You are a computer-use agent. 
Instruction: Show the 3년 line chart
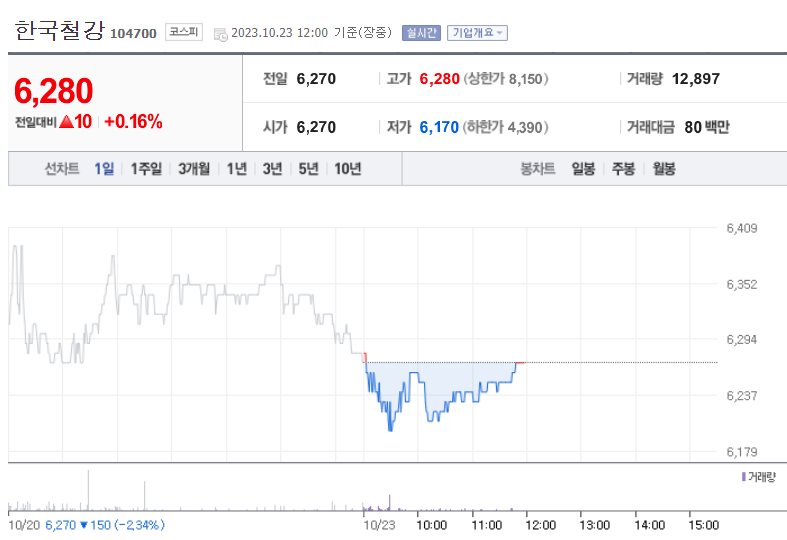tap(273, 169)
